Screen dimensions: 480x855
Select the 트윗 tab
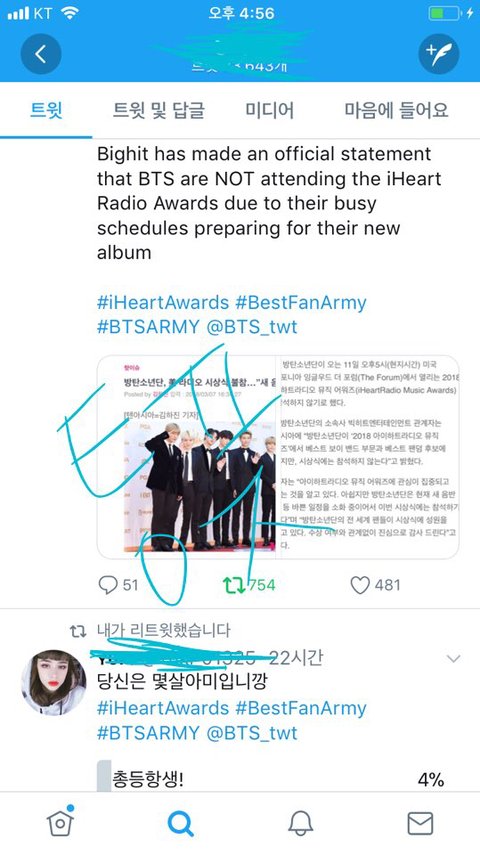[x=46, y=110]
